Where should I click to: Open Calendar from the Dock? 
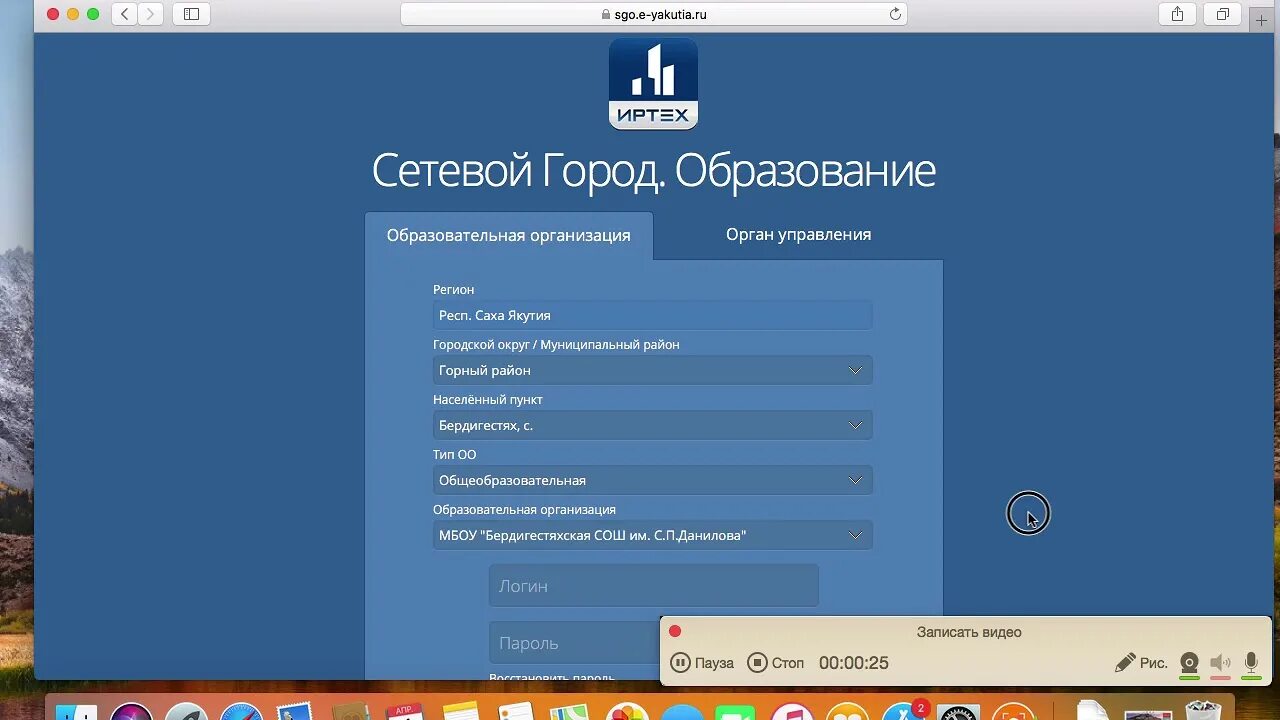[406, 712]
